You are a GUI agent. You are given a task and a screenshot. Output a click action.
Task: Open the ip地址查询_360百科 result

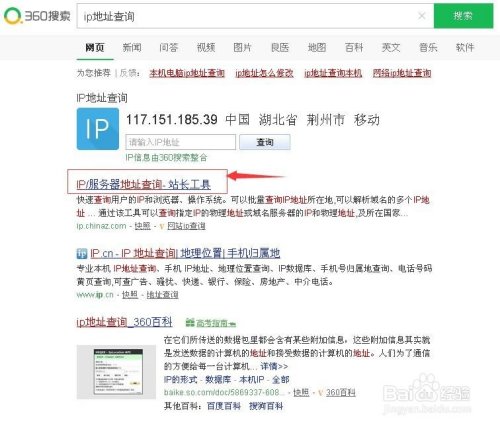[124, 322]
